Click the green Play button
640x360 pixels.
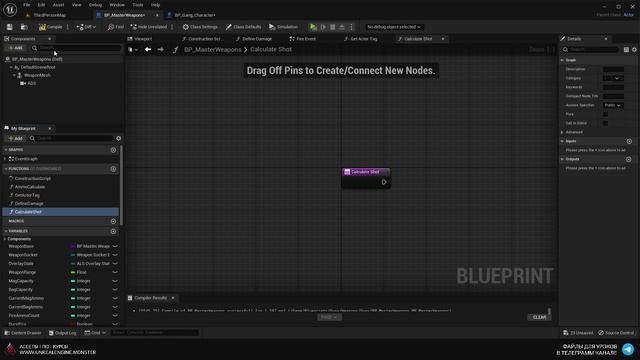[313, 27]
